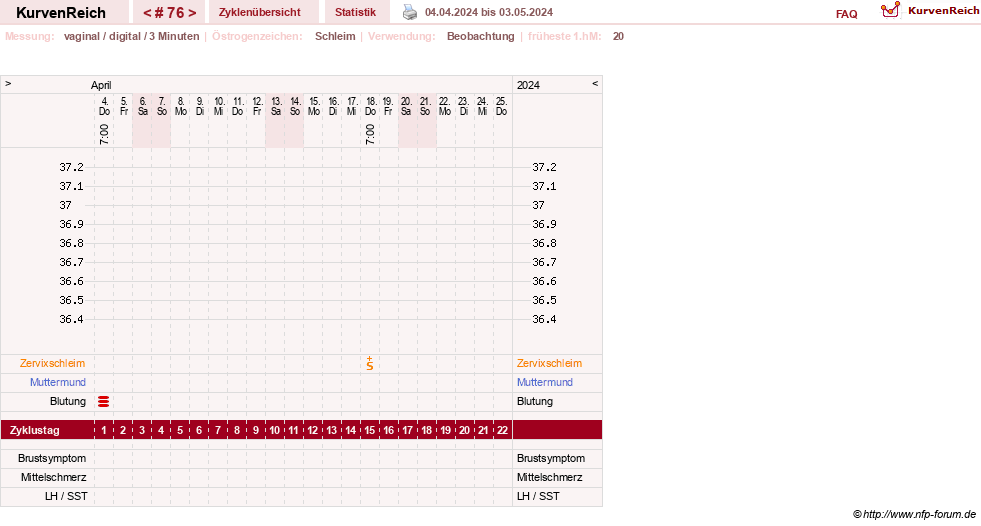Image resolution: width=981 pixels, height=526 pixels.
Task: Select date column 25. Do
Action: click(501, 106)
